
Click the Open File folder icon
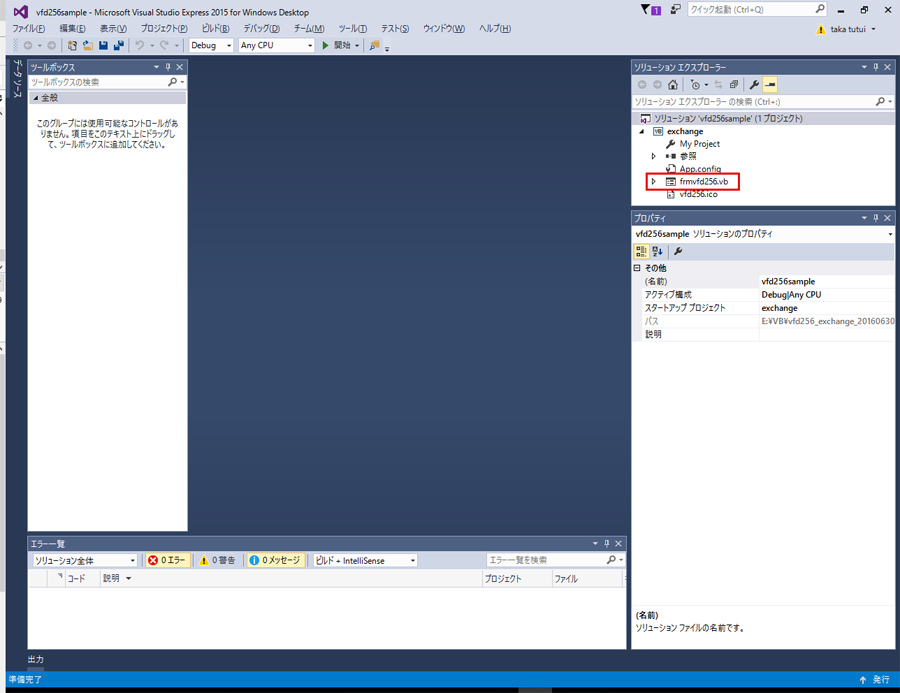point(87,45)
